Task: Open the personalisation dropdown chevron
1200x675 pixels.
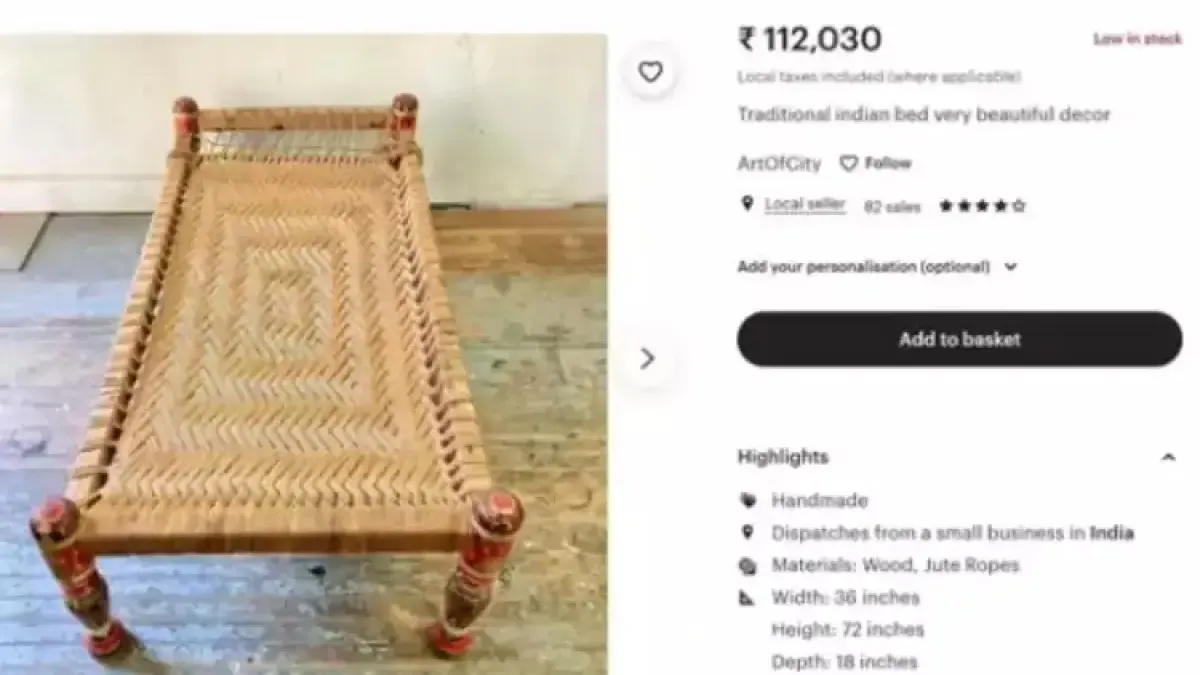Action: pyautogui.click(x=1010, y=267)
